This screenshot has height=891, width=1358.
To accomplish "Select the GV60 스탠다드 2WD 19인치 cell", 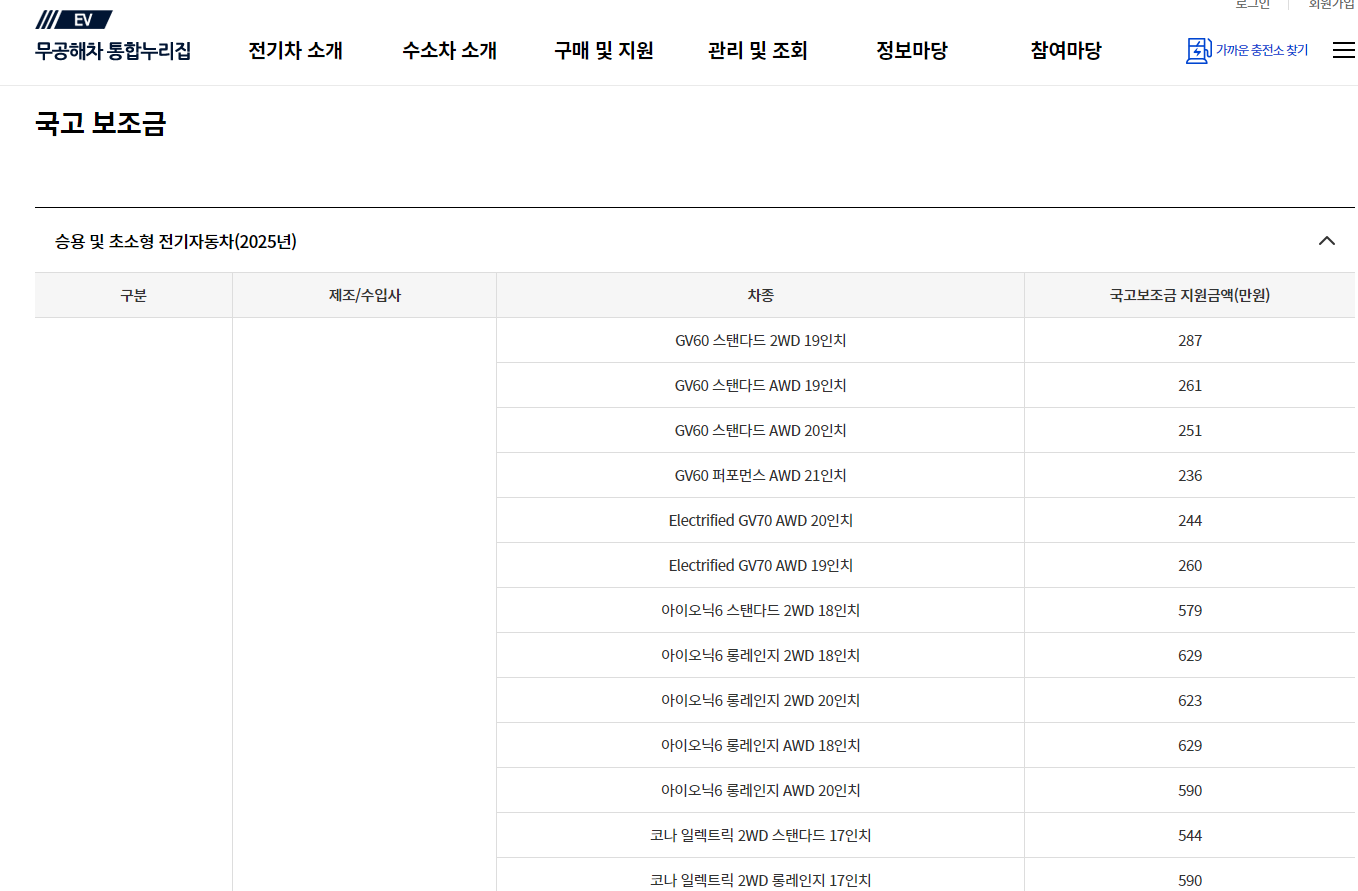I will click(761, 340).
